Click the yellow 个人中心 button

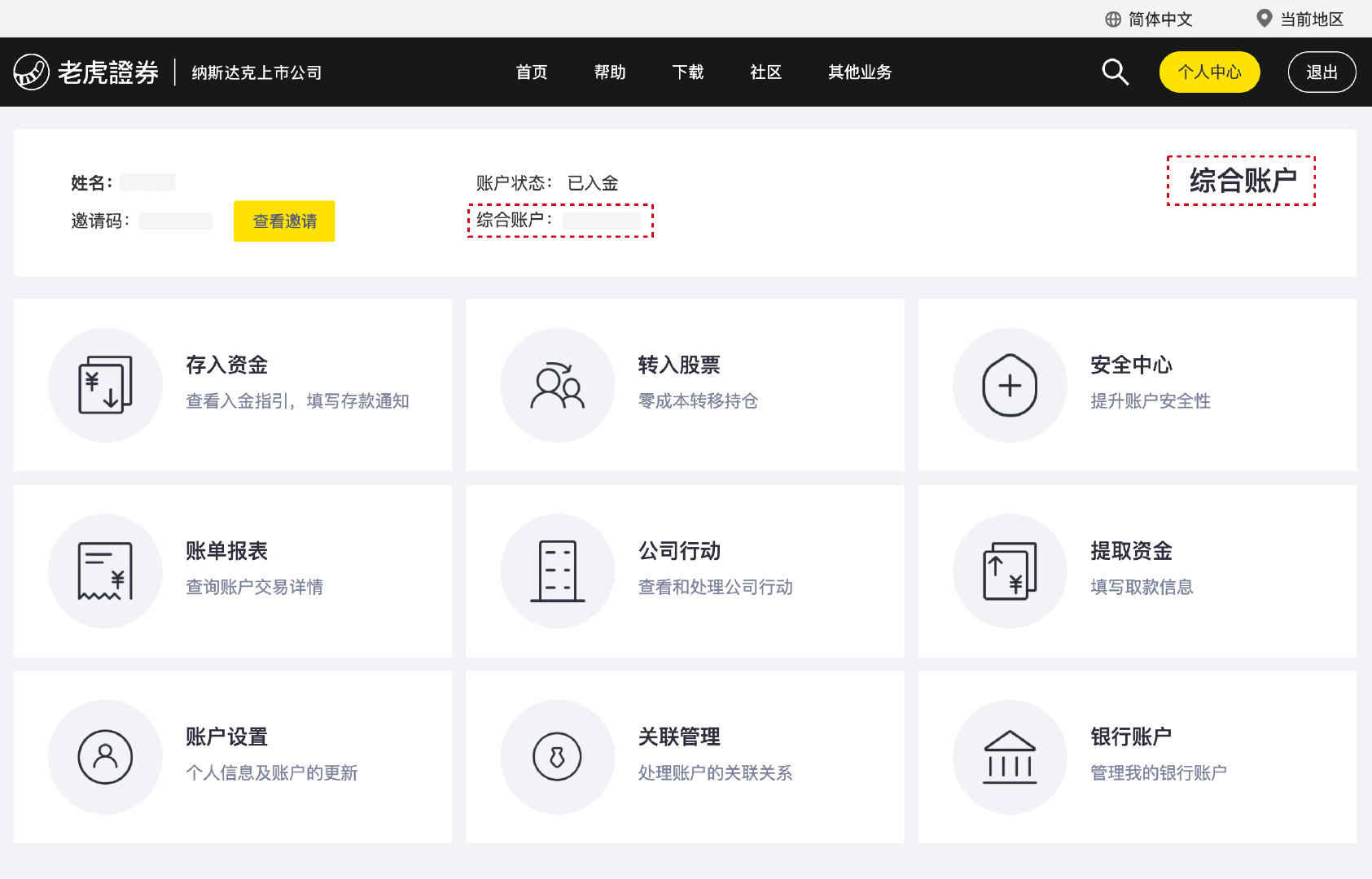[x=1209, y=72]
